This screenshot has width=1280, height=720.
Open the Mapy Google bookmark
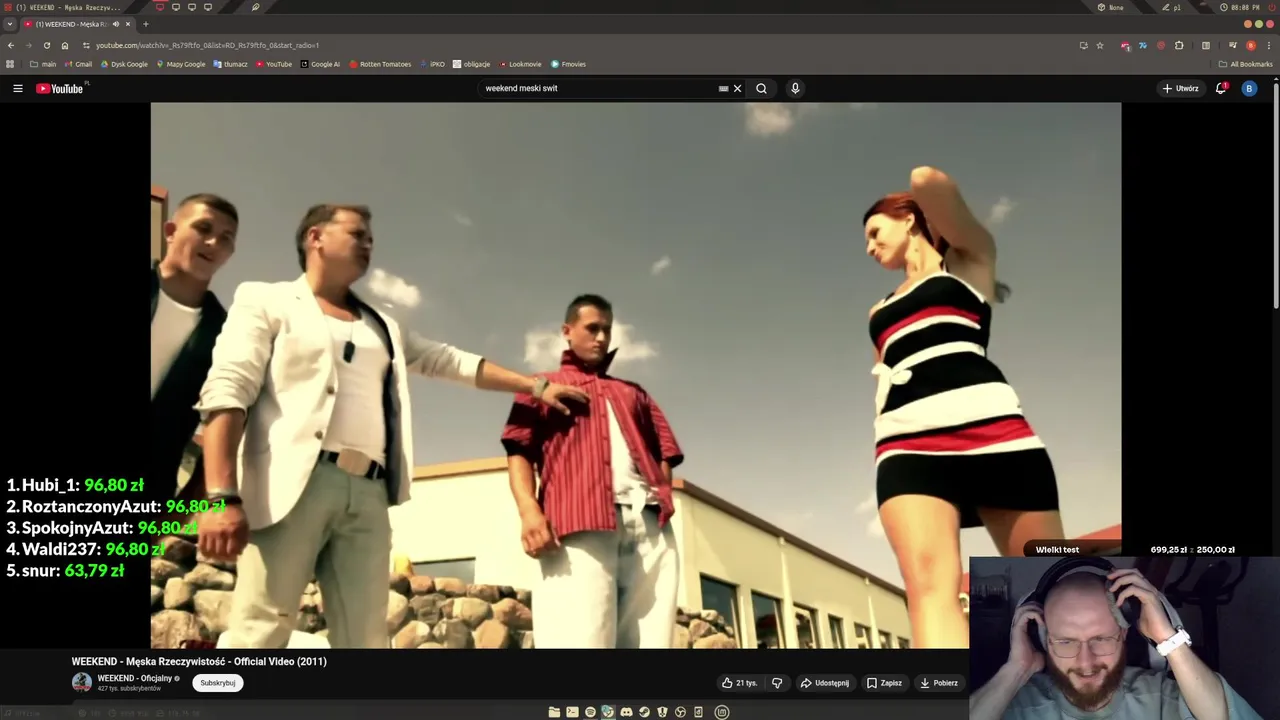tap(180, 64)
